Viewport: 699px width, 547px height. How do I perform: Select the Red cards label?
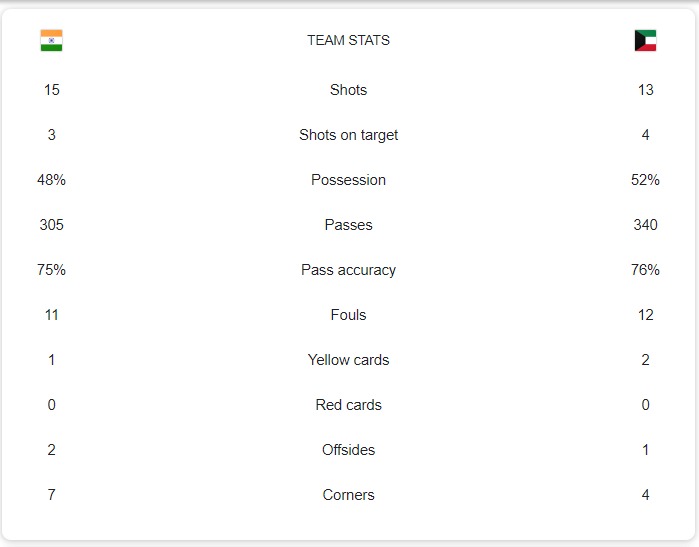coord(348,405)
